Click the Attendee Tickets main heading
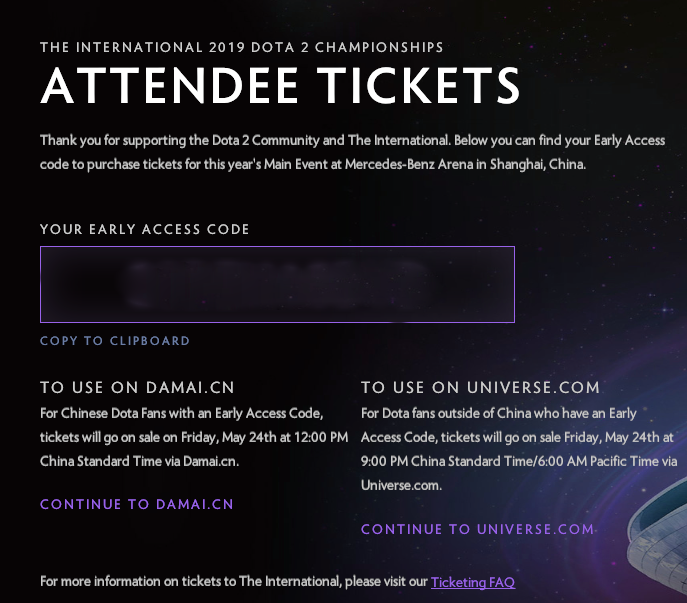Image resolution: width=687 pixels, height=603 pixels. (x=280, y=85)
